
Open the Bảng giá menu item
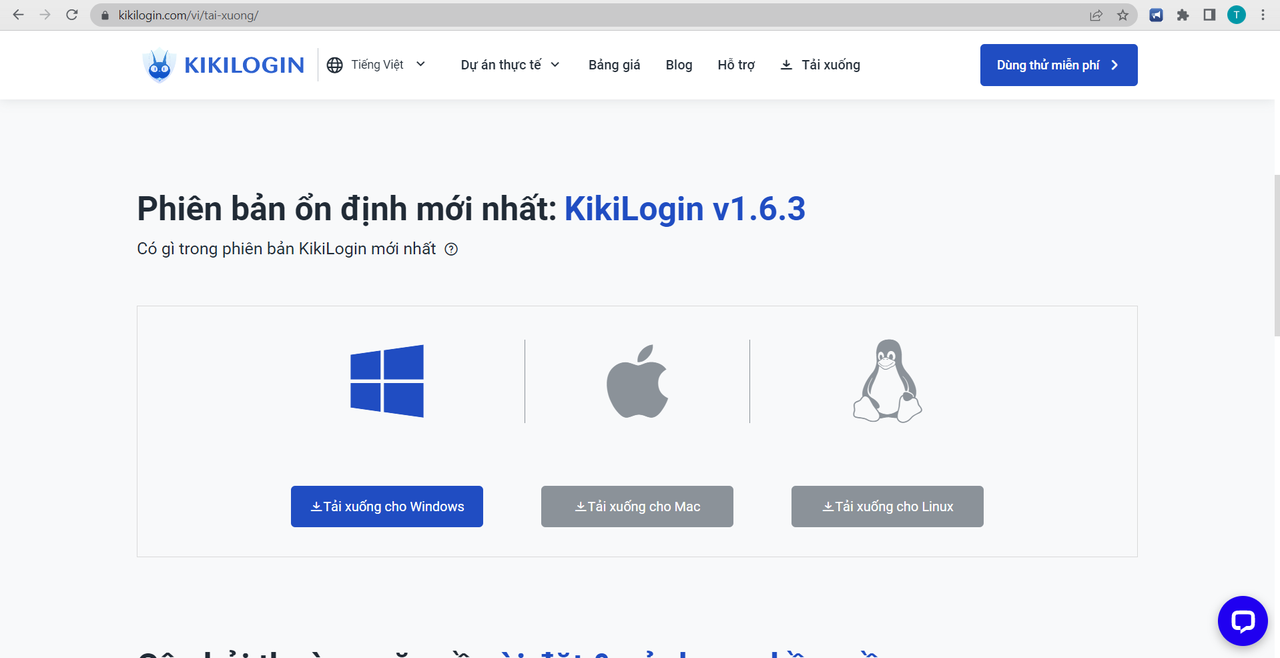[614, 65]
